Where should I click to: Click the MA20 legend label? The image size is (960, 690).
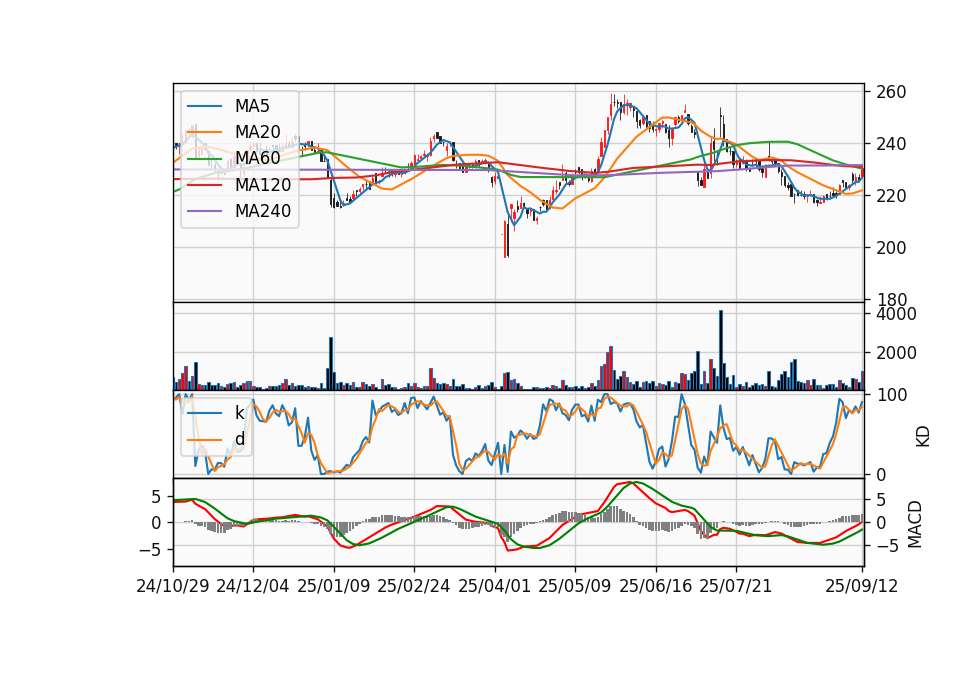pyautogui.click(x=257, y=132)
